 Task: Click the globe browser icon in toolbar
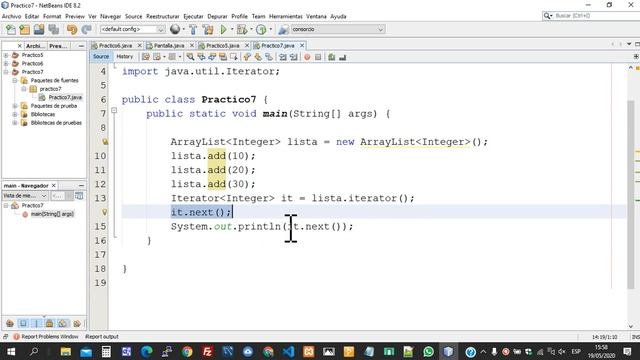click(175, 29)
